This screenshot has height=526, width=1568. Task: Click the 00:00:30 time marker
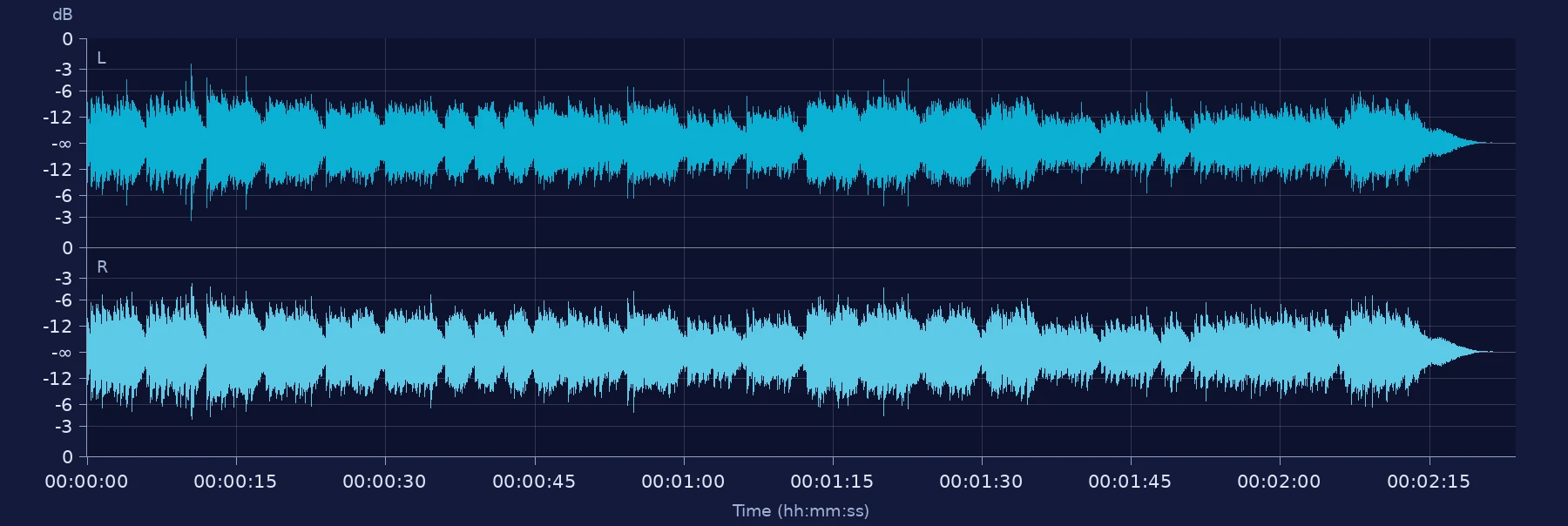384,482
